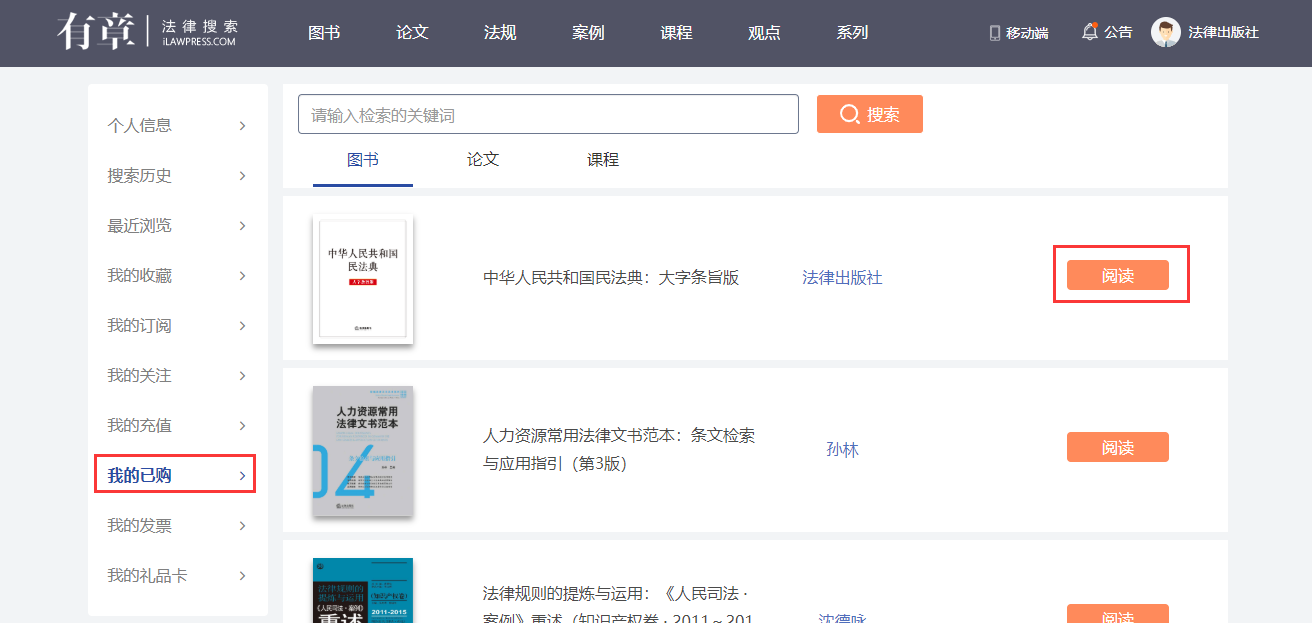Click the user avatar for 法律出版社
Screen dimensions: 1312x623
[1165, 32]
